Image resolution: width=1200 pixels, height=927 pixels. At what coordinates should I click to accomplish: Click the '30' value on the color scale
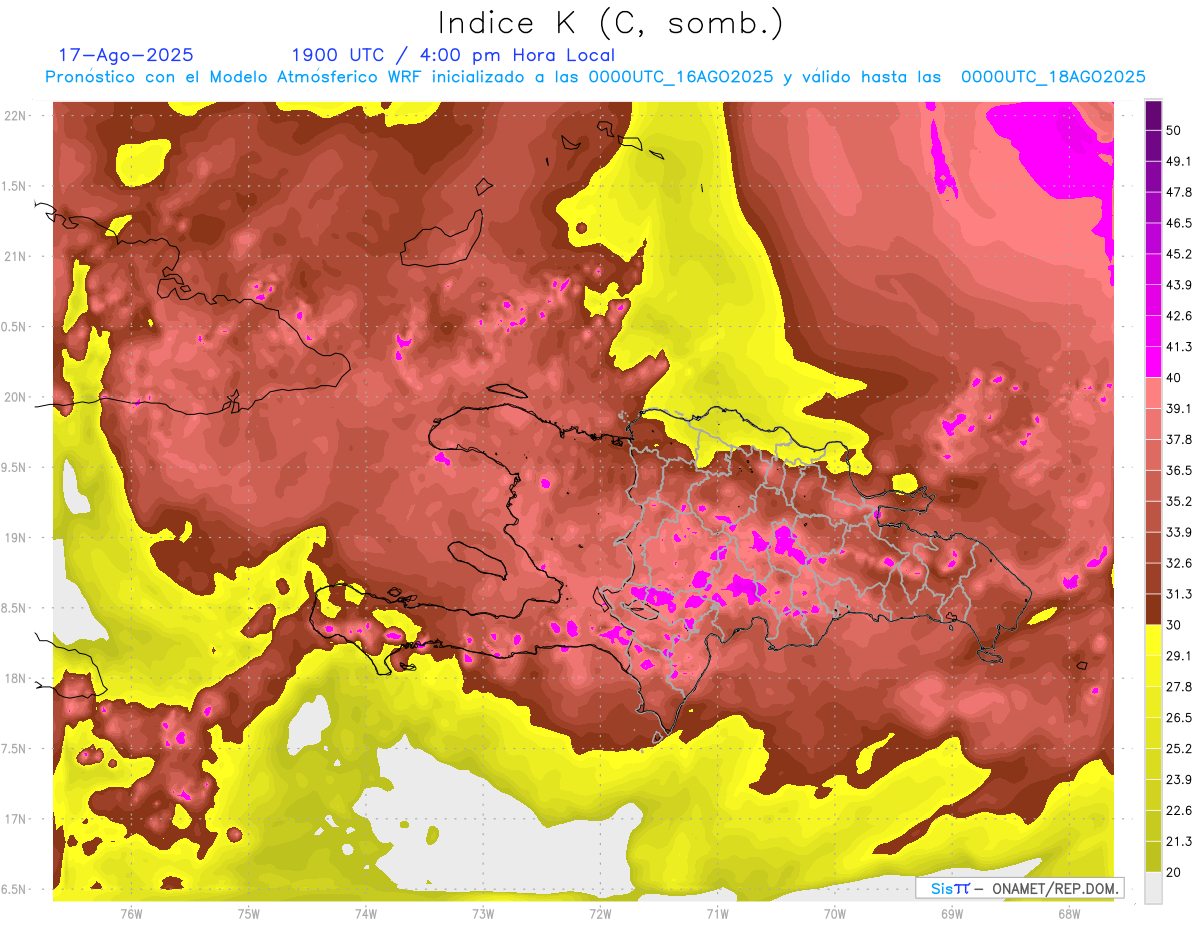[1175, 625]
